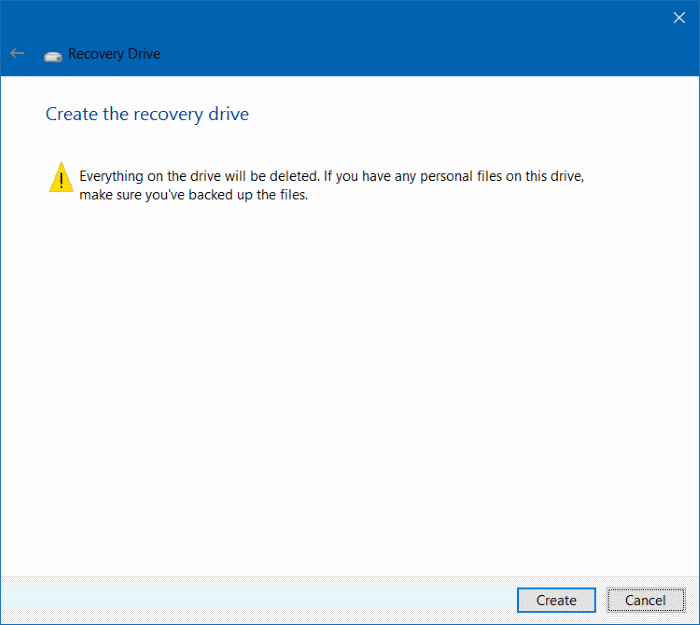
Task: Select the 'Create the recovery drive' heading
Action: pos(147,114)
